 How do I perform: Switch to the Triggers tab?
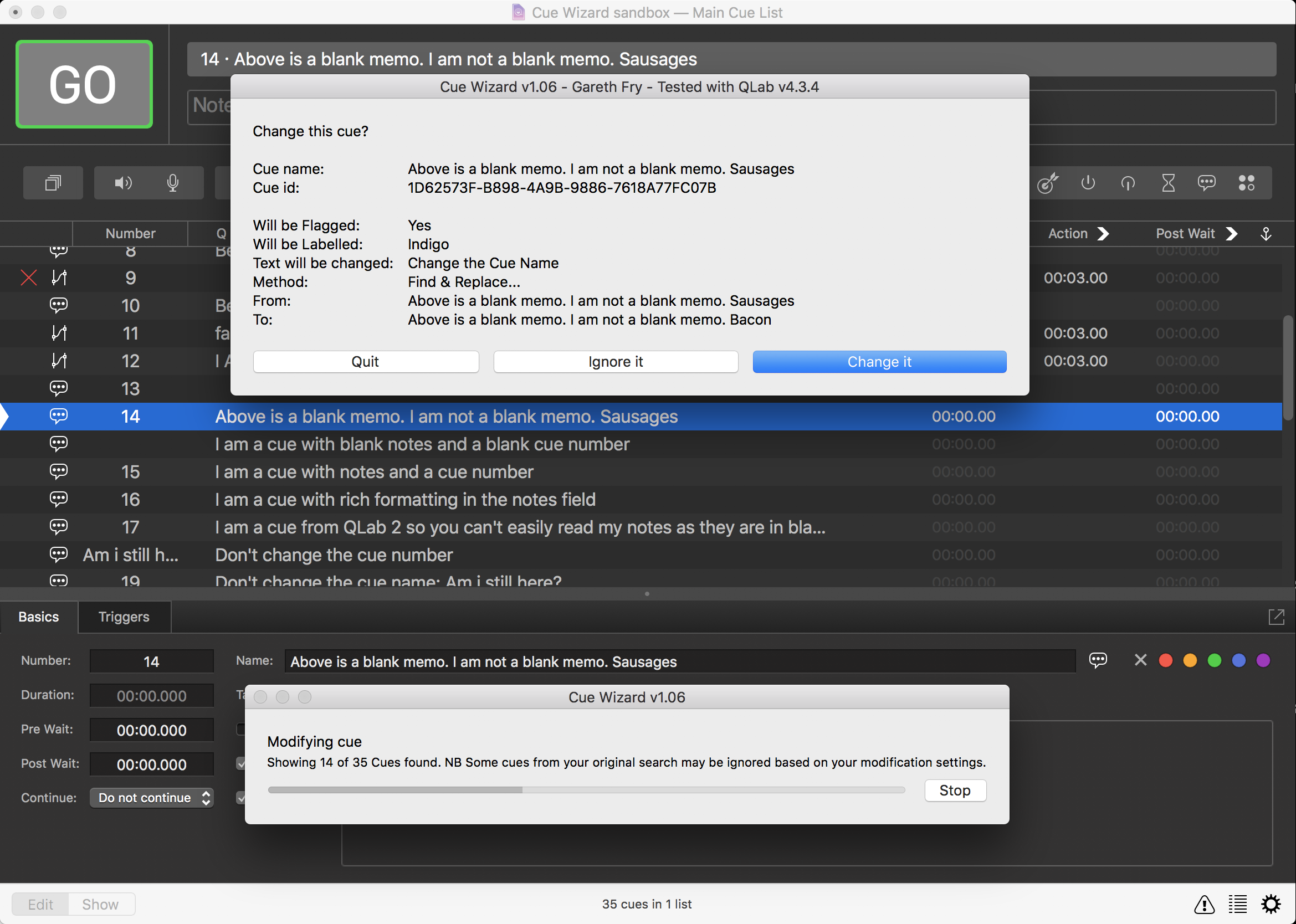(x=124, y=617)
